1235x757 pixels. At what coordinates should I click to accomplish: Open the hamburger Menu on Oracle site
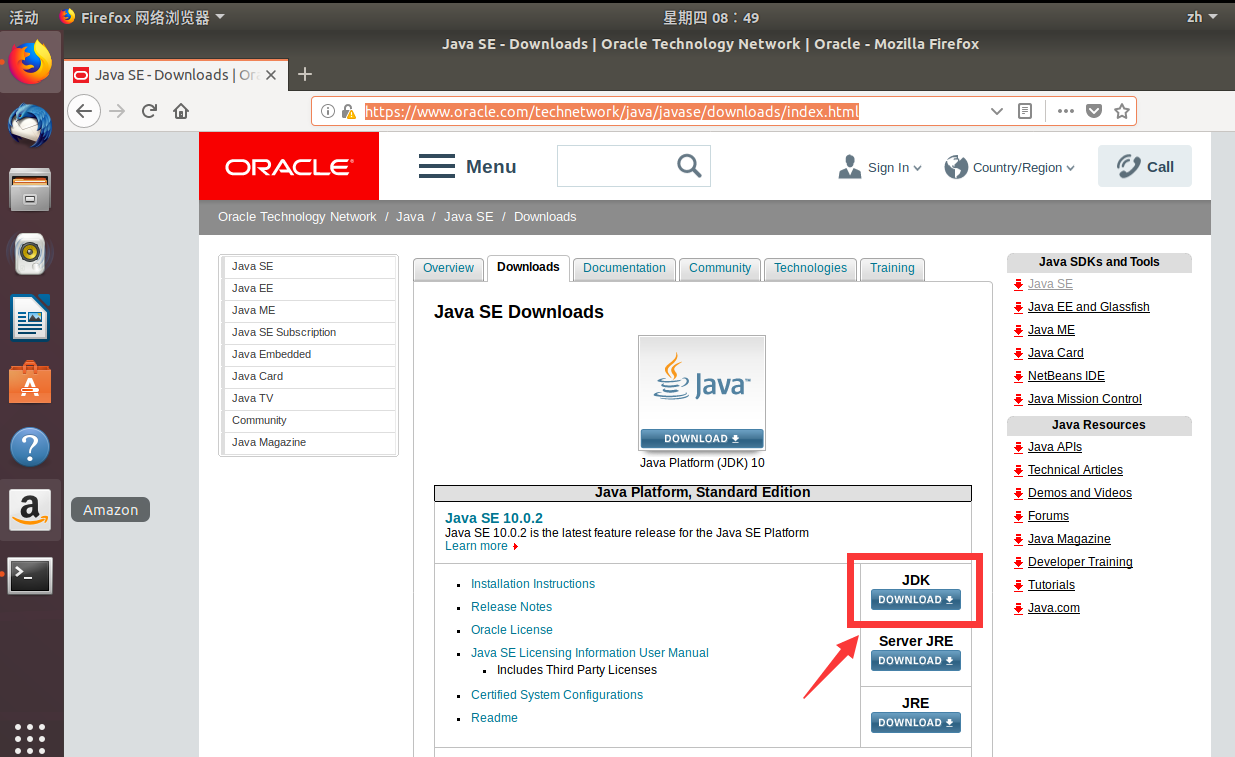(467, 167)
